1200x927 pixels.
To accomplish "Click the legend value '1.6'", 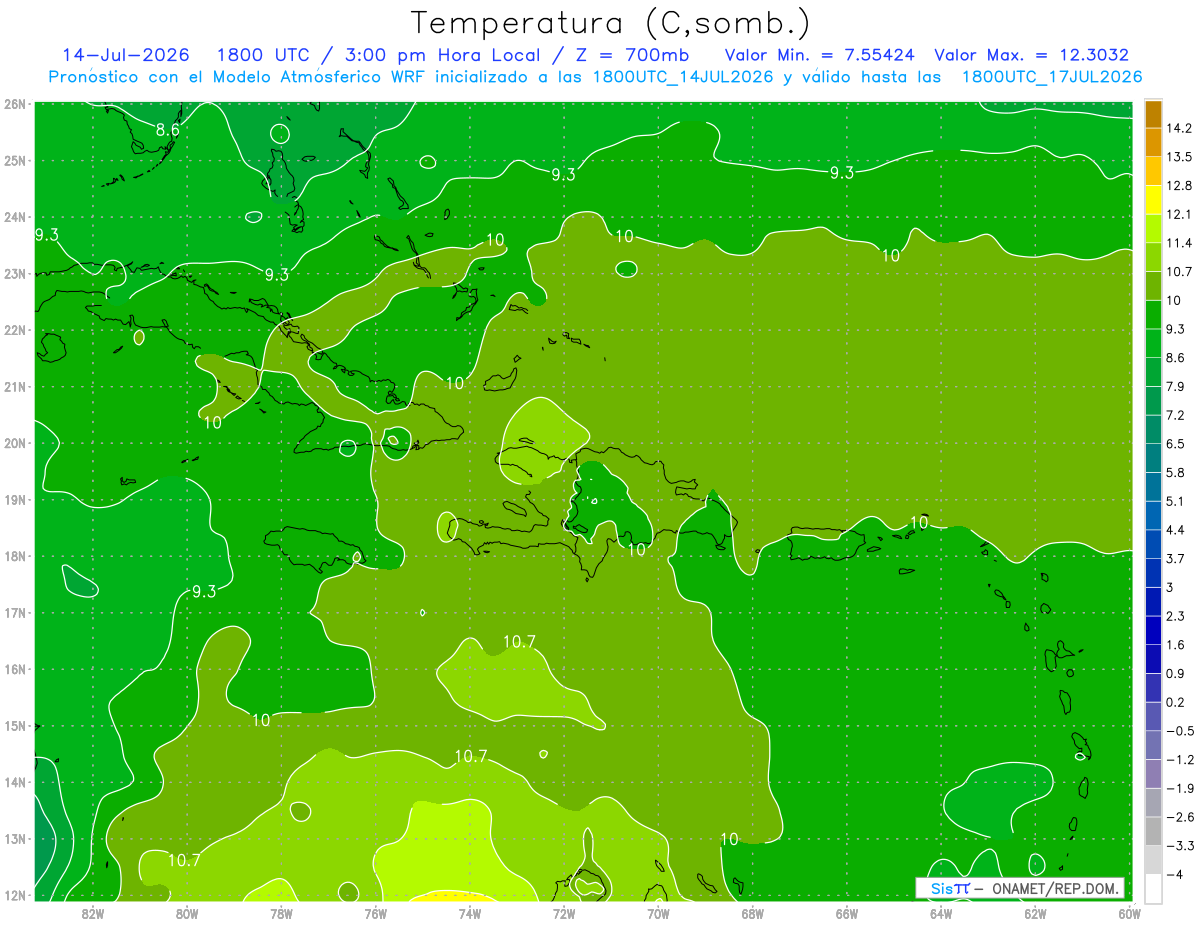I will 1175,644.
